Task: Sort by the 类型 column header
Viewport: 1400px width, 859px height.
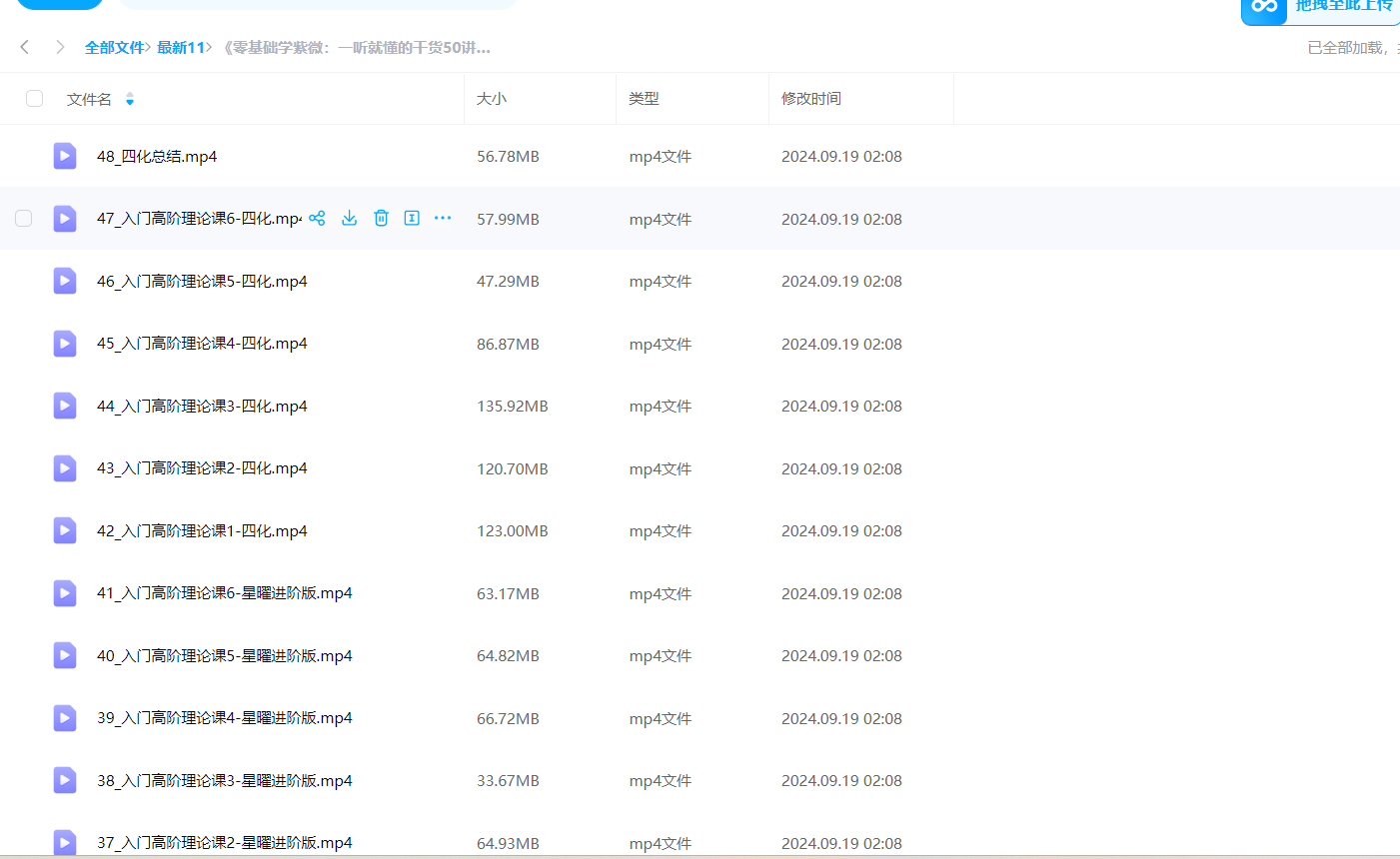Action: point(644,99)
